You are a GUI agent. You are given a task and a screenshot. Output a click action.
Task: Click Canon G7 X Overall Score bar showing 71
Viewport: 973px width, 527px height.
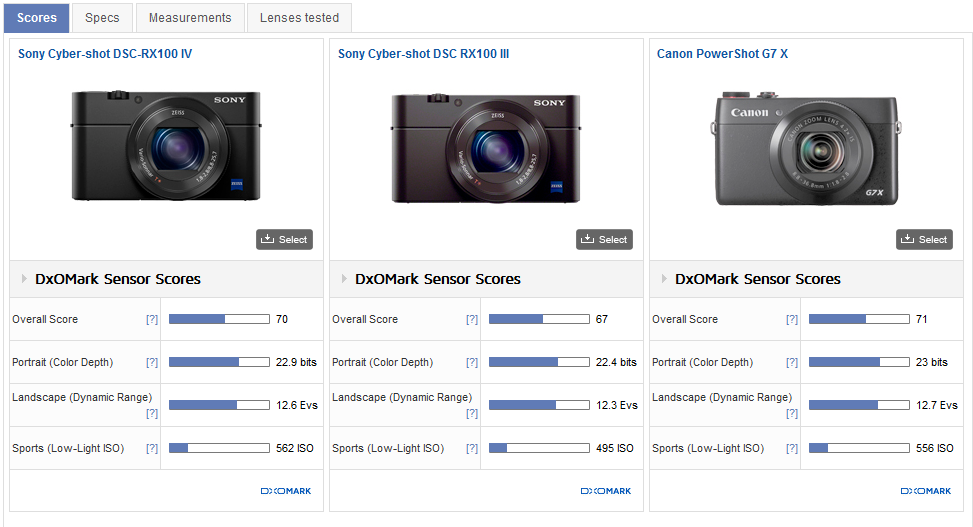(x=859, y=319)
